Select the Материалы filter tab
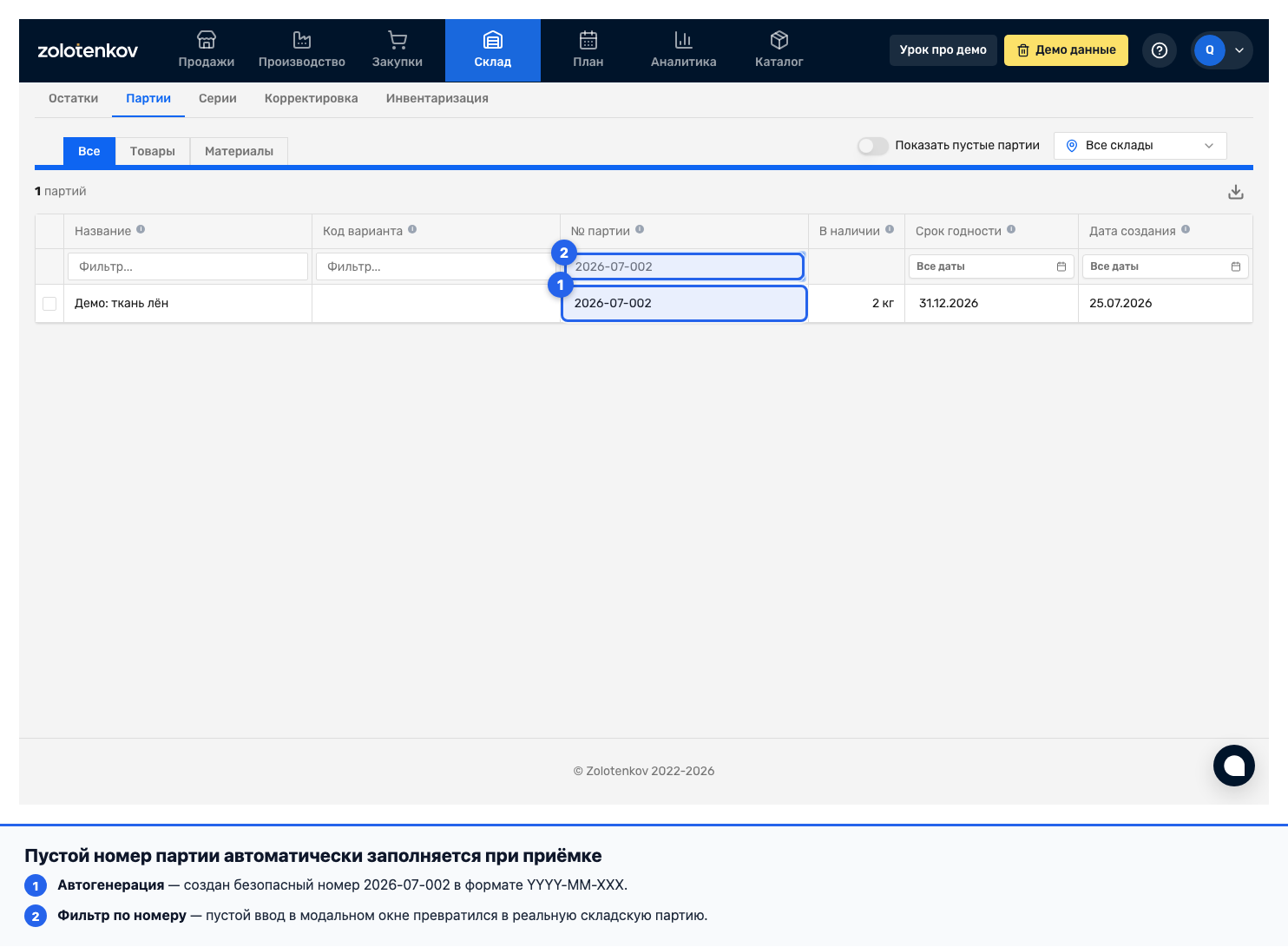 [240, 151]
